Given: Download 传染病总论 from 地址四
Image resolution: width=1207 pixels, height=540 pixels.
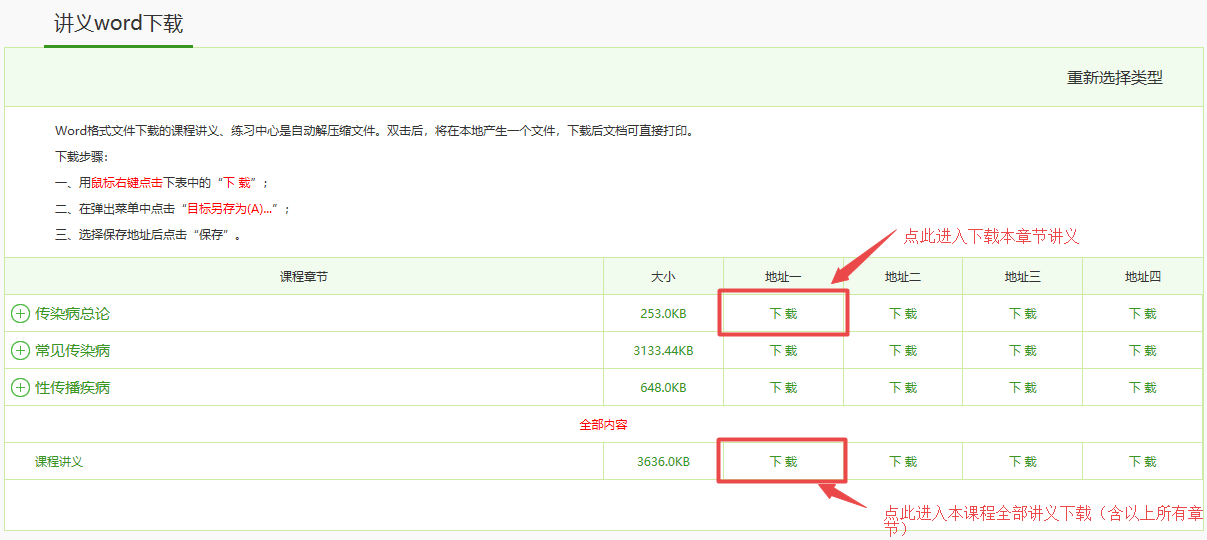Looking at the screenshot, I should pos(1143,314).
